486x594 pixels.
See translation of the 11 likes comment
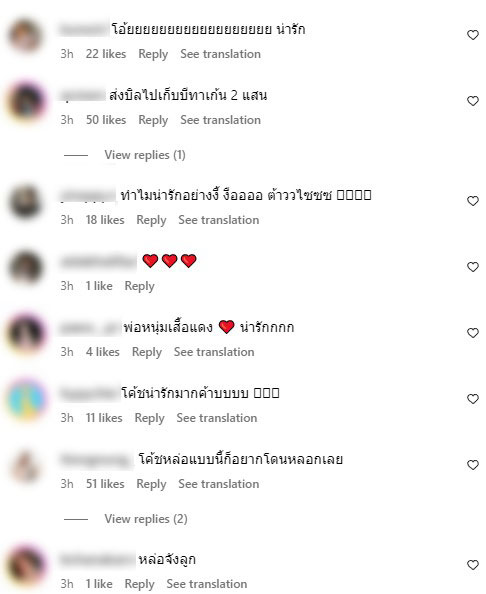(217, 418)
